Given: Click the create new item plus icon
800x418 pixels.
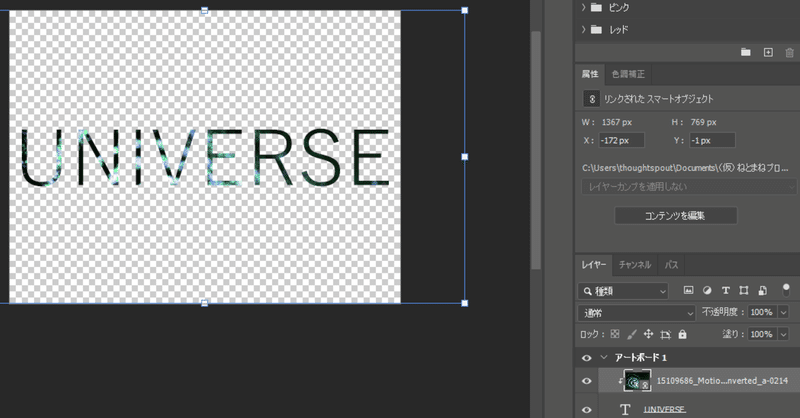Looking at the screenshot, I should 768,52.
